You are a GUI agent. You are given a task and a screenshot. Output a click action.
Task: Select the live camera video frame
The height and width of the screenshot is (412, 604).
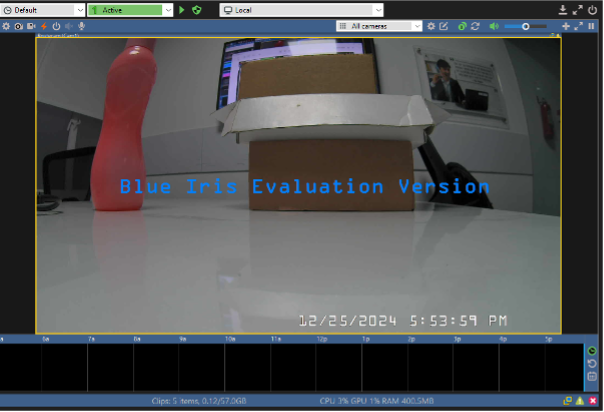(x=299, y=186)
